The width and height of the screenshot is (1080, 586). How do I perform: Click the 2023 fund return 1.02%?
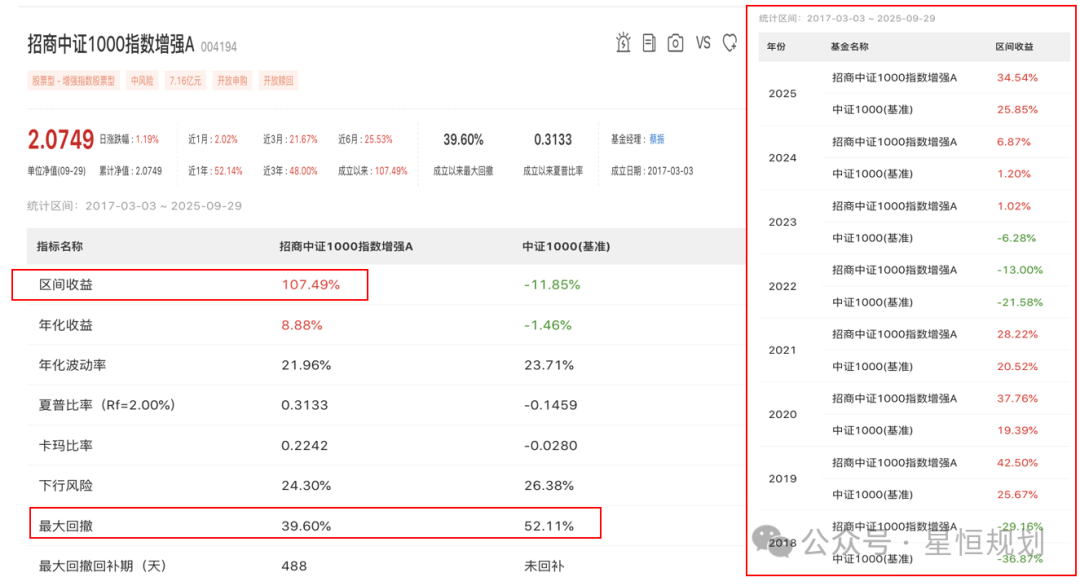(x=1014, y=206)
